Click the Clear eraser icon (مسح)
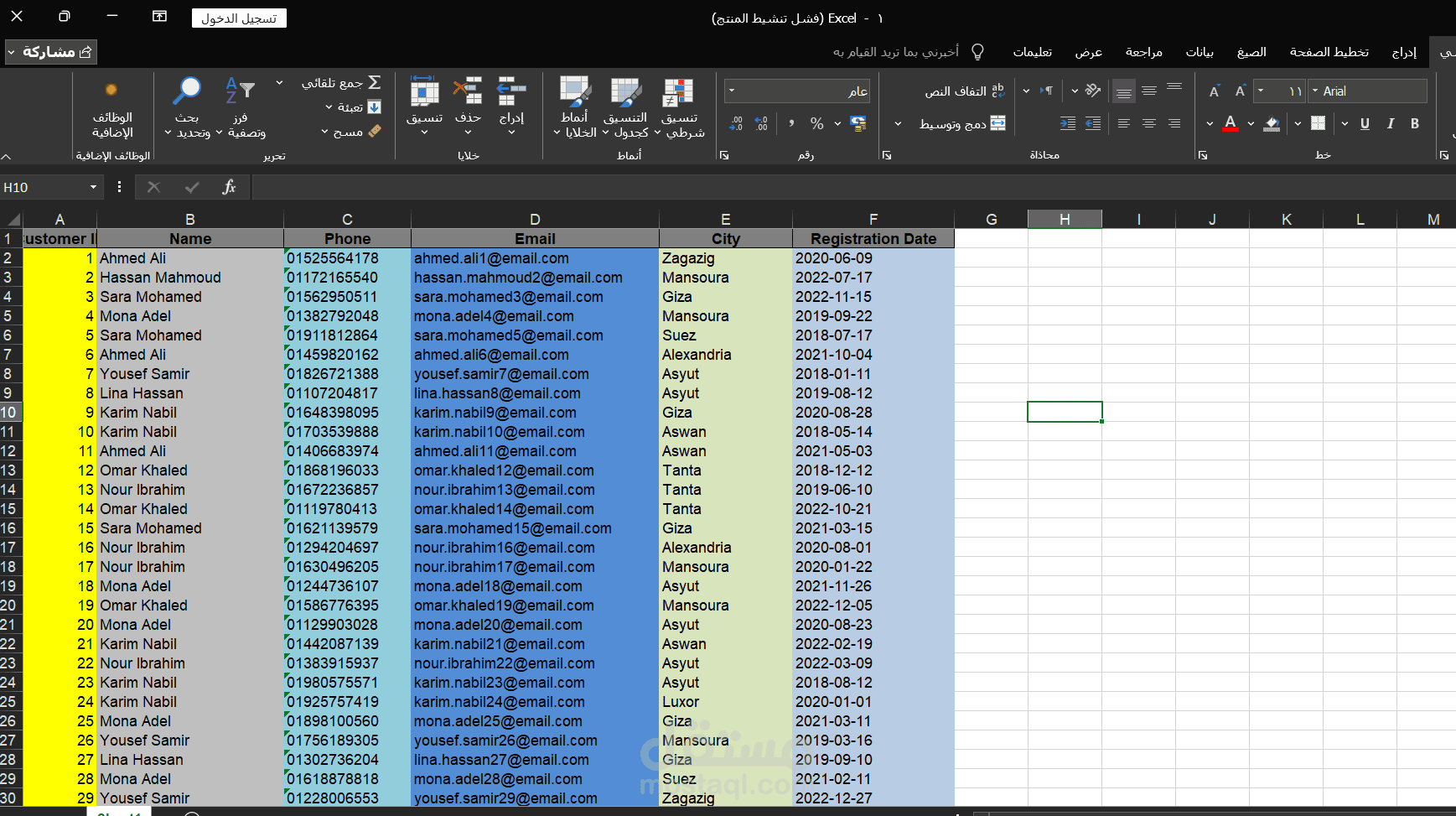This screenshot has width=1456, height=816. click(375, 131)
